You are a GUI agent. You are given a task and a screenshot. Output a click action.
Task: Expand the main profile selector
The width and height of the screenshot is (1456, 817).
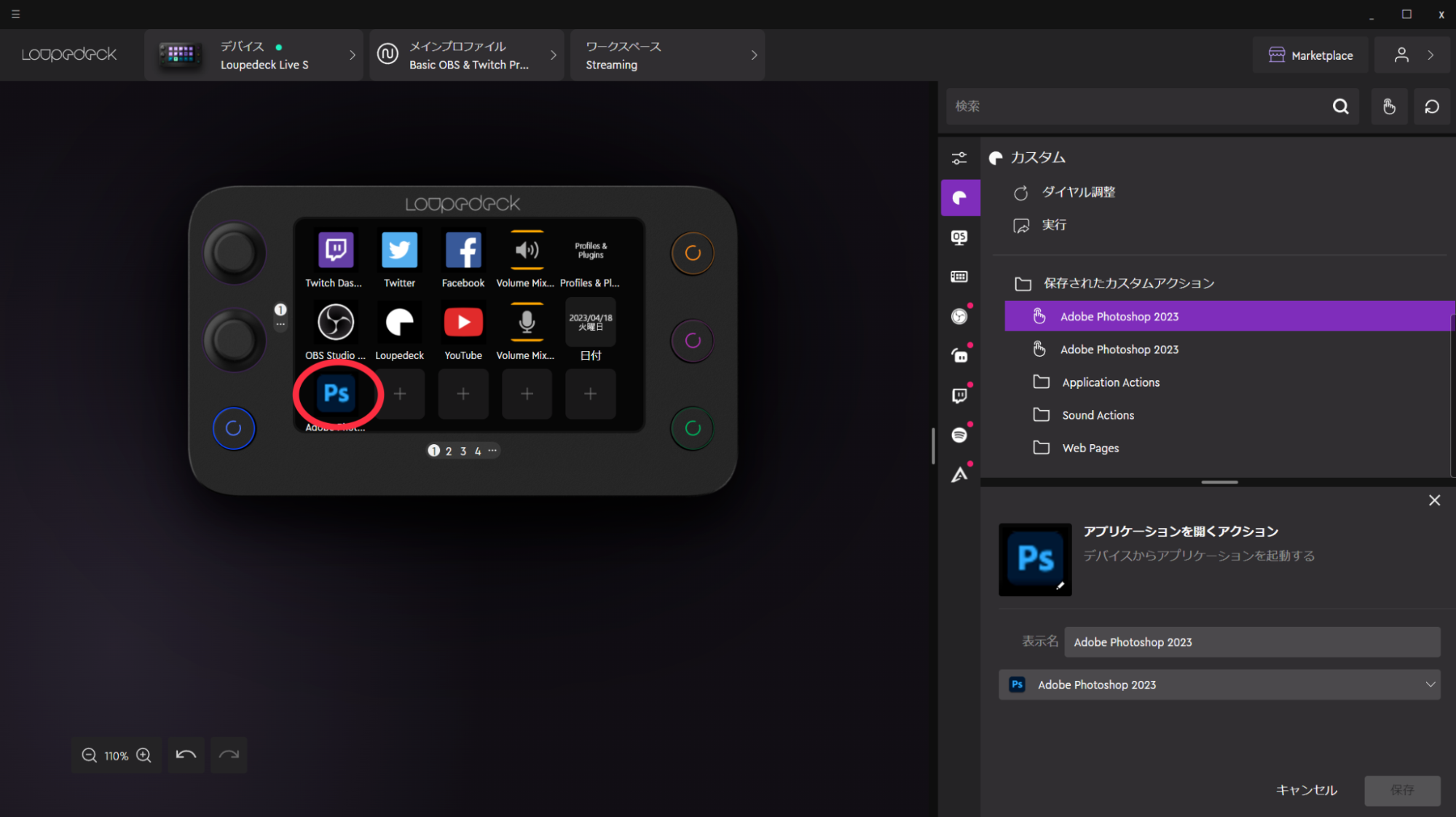tap(467, 55)
